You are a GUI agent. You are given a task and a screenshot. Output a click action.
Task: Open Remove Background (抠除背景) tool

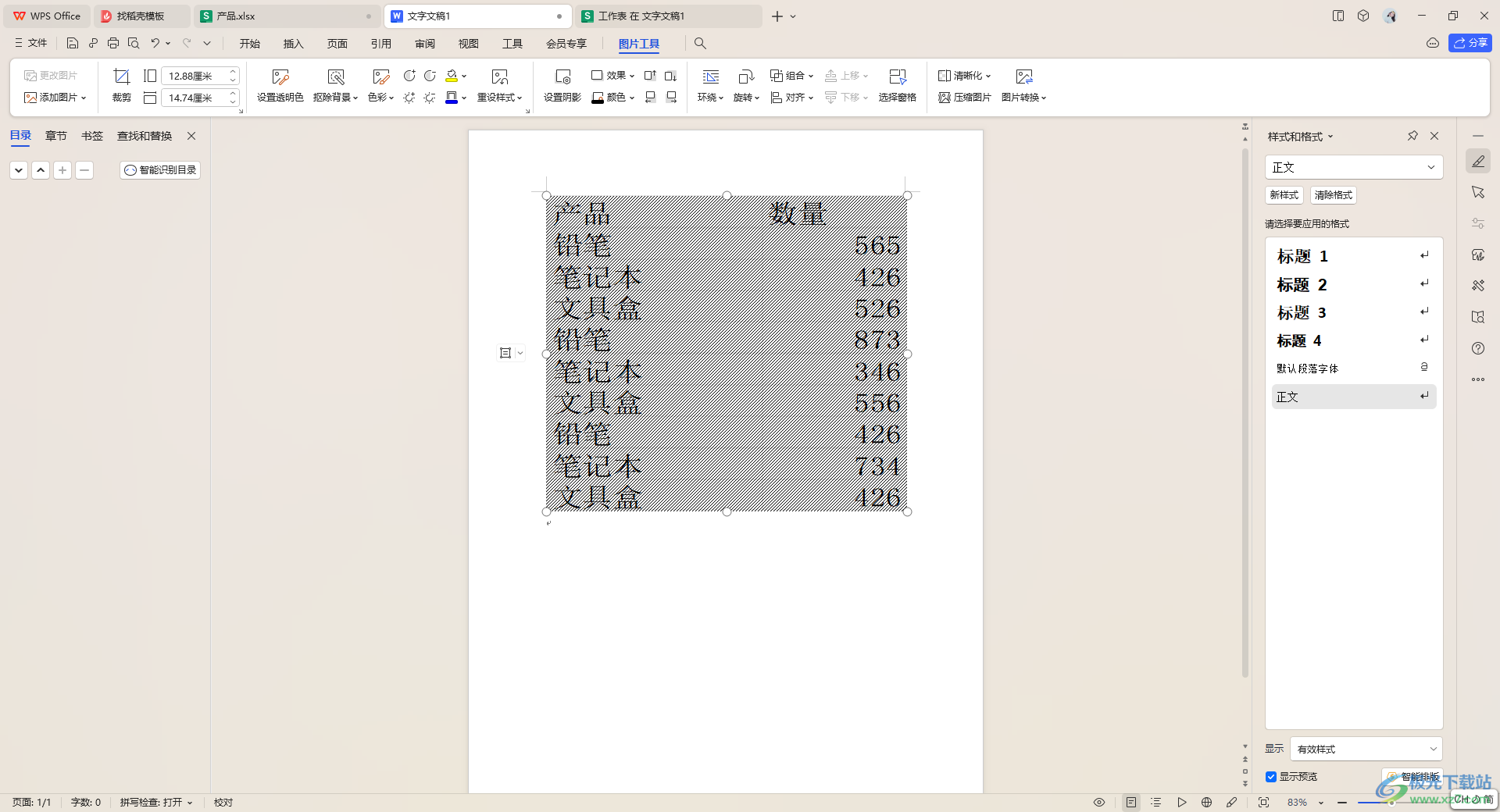(x=335, y=85)
